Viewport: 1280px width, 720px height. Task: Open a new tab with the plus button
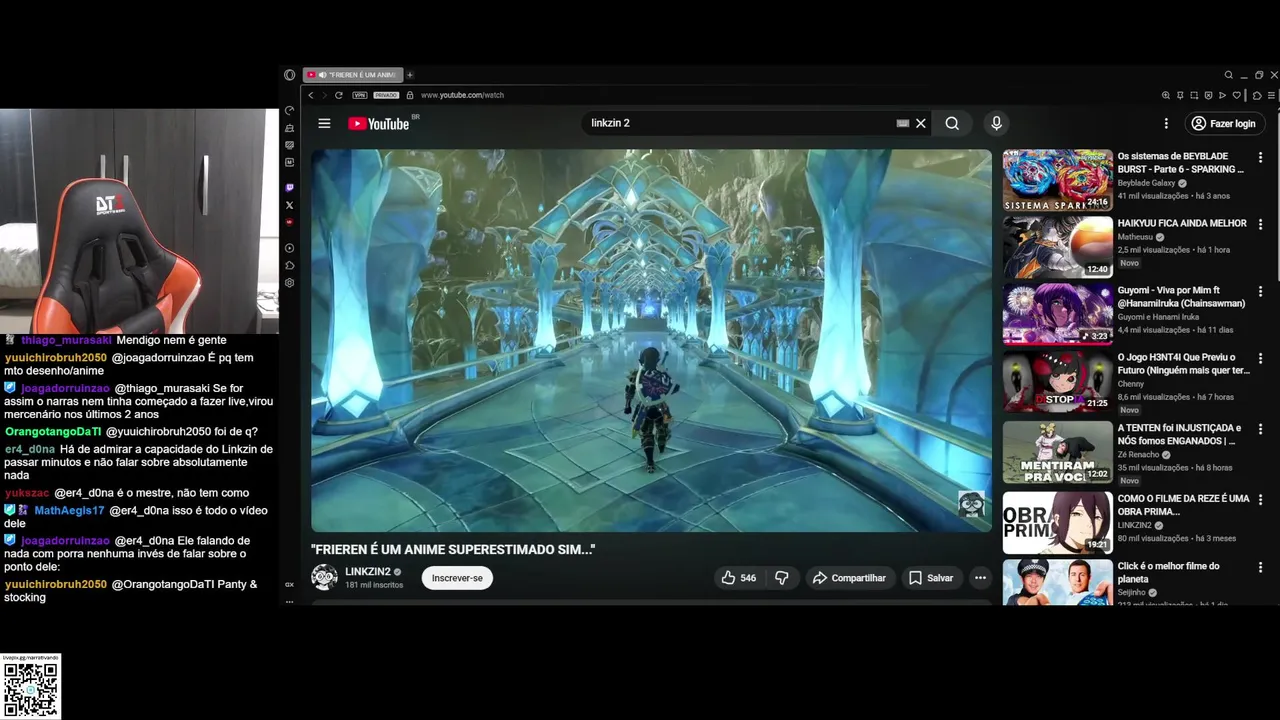[410, 75]
